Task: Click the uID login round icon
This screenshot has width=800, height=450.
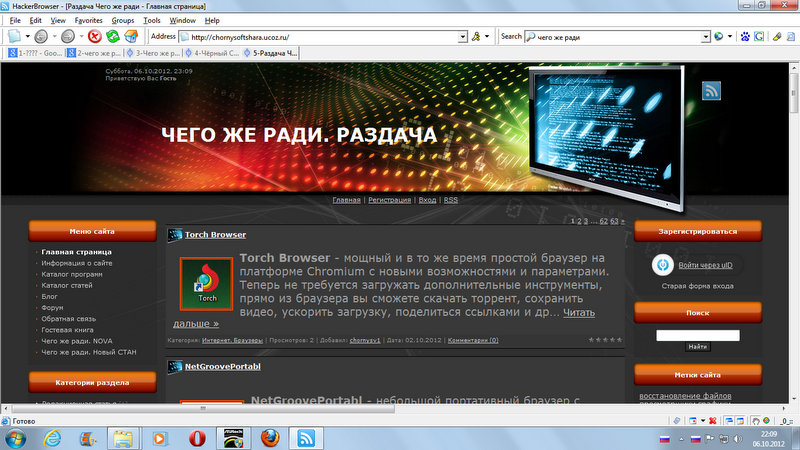Action: (663, 265)
